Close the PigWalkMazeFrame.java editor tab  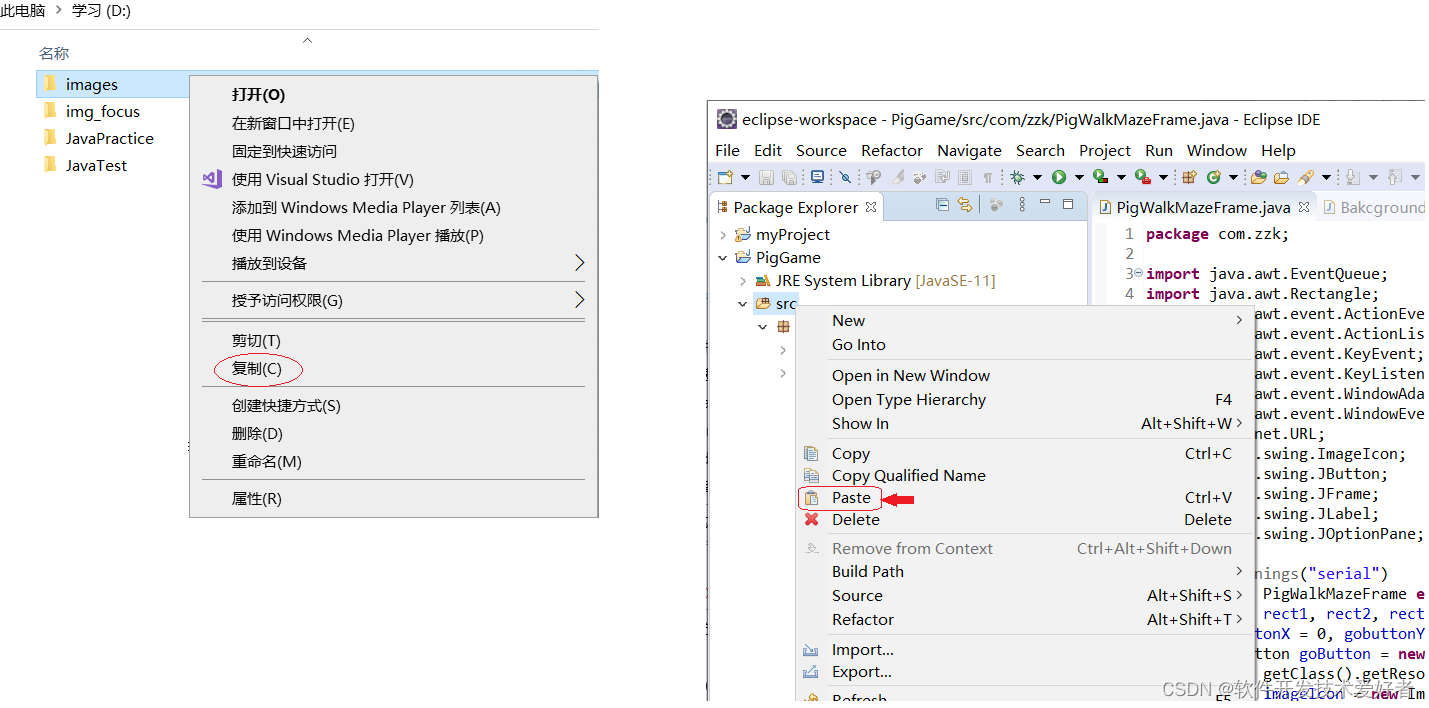coord(1304,207)
